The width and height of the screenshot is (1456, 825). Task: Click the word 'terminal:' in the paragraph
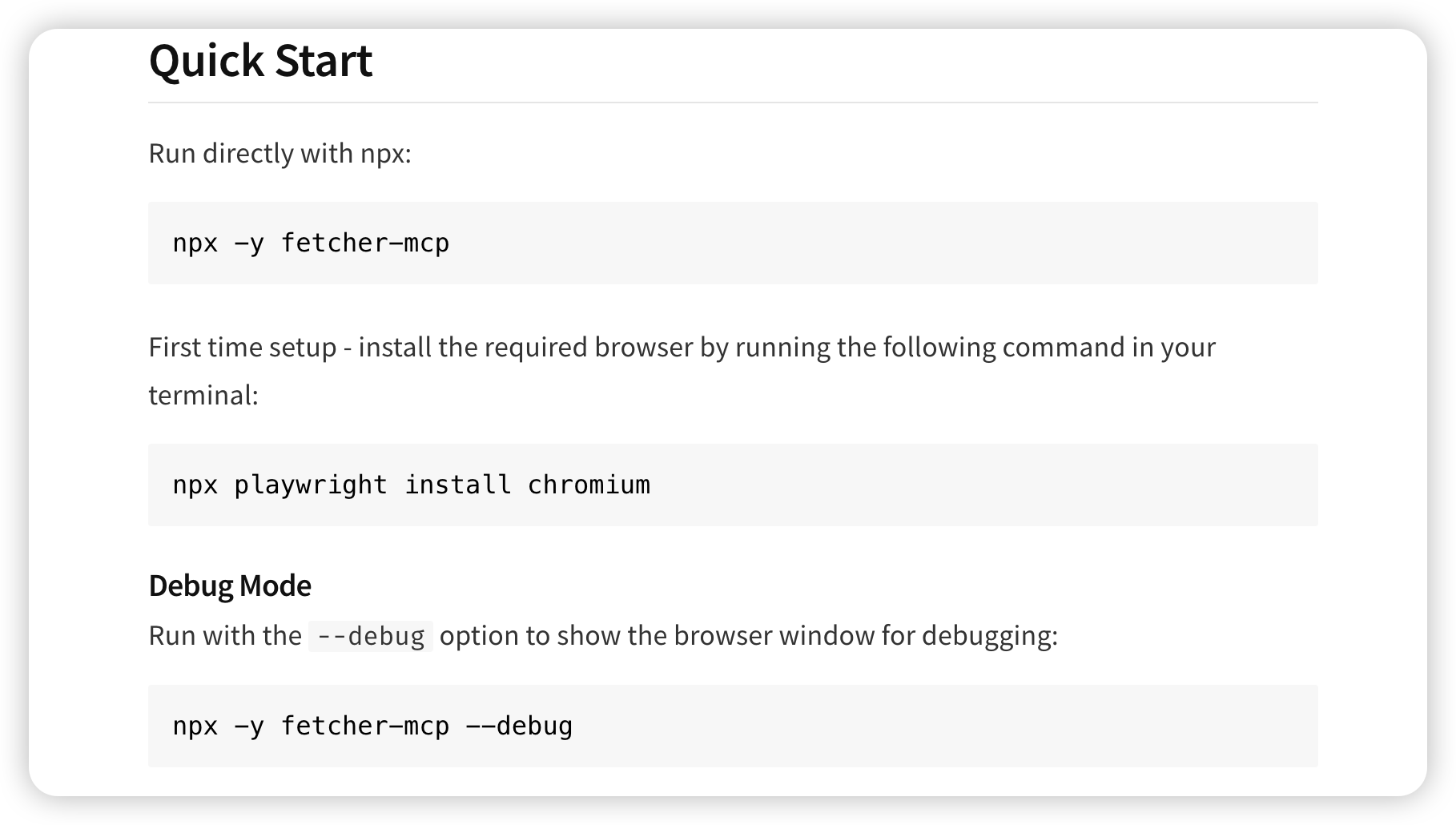[203, 395]
